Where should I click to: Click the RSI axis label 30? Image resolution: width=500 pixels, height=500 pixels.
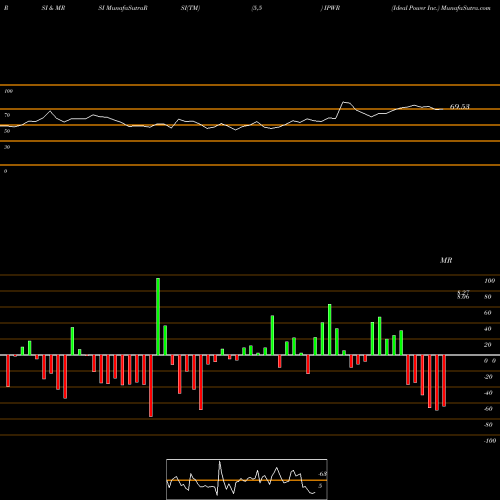click(7, 147)
